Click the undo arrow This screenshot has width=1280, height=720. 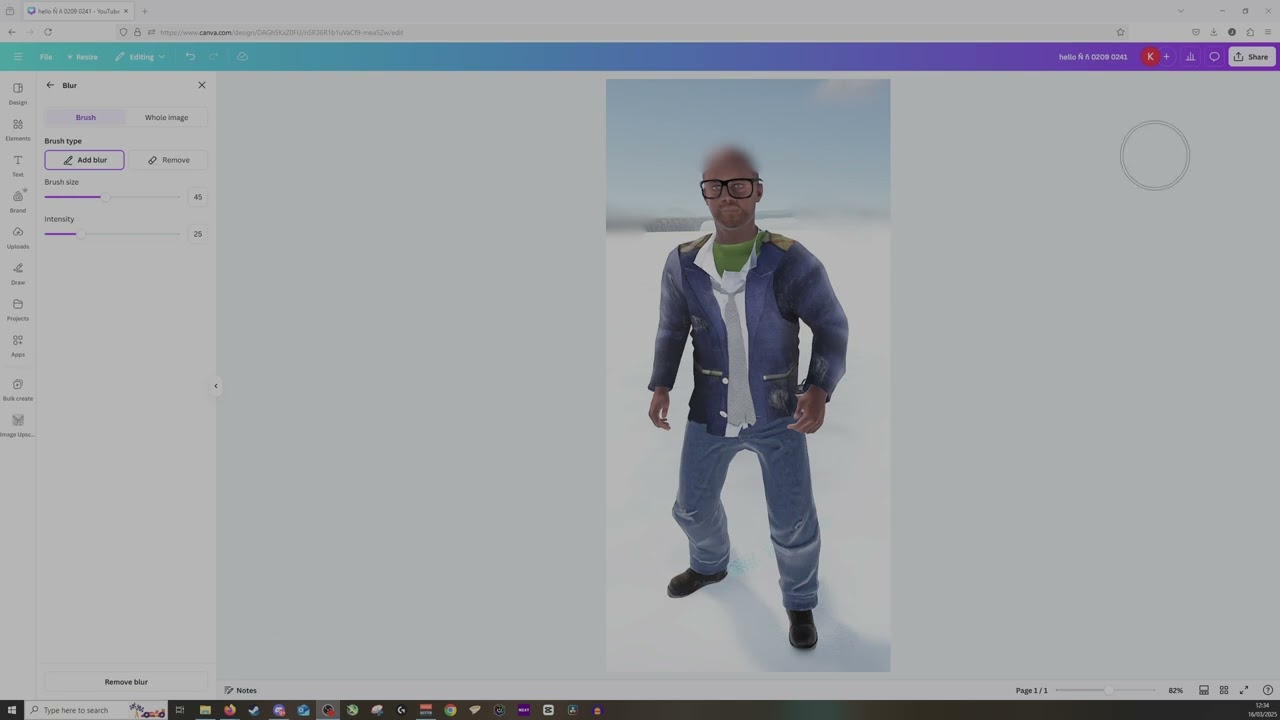coord(190,57)
